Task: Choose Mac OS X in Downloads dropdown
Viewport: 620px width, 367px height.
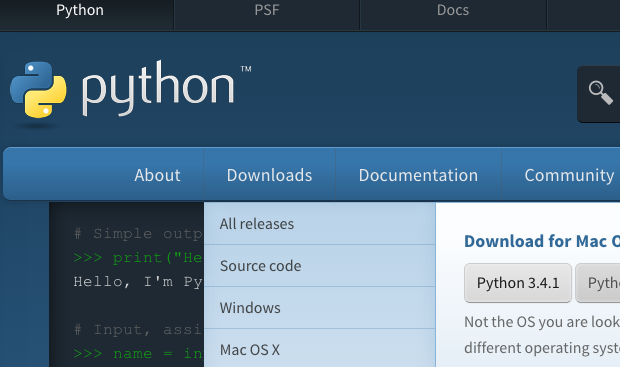Action: click(x=319, y=348)
